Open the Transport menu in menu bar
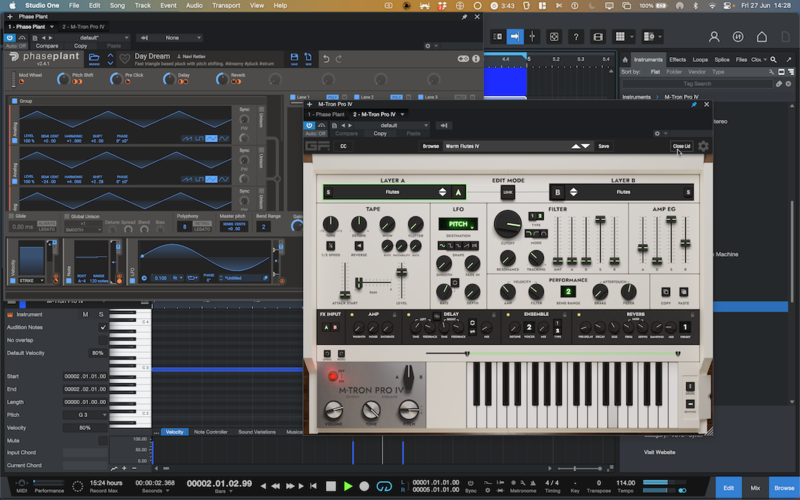This screenshot has width=800, height=500. pyautogui.click(x=226, y=5)
